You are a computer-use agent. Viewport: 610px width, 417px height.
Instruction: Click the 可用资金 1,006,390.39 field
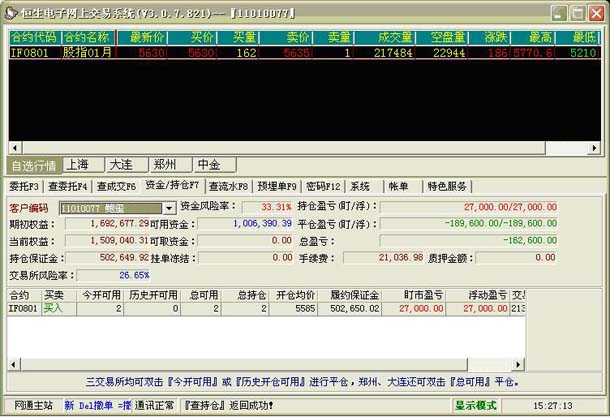246,223
